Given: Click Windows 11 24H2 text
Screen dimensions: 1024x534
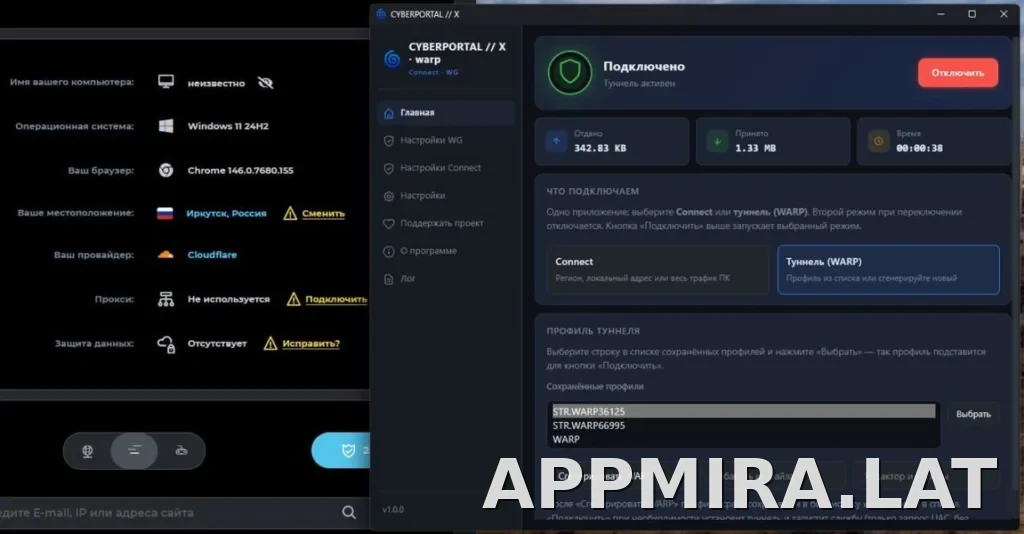Looking at the screenshot, I should pos(228,126).
